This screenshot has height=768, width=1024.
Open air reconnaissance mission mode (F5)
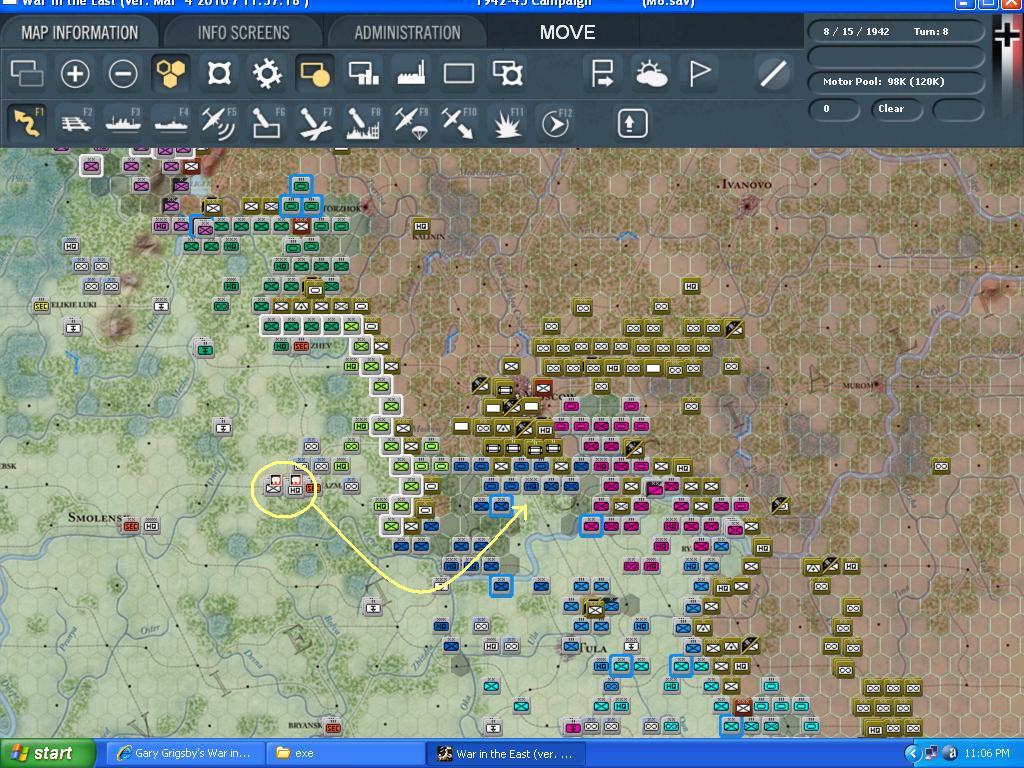click(x=218, y=122)
